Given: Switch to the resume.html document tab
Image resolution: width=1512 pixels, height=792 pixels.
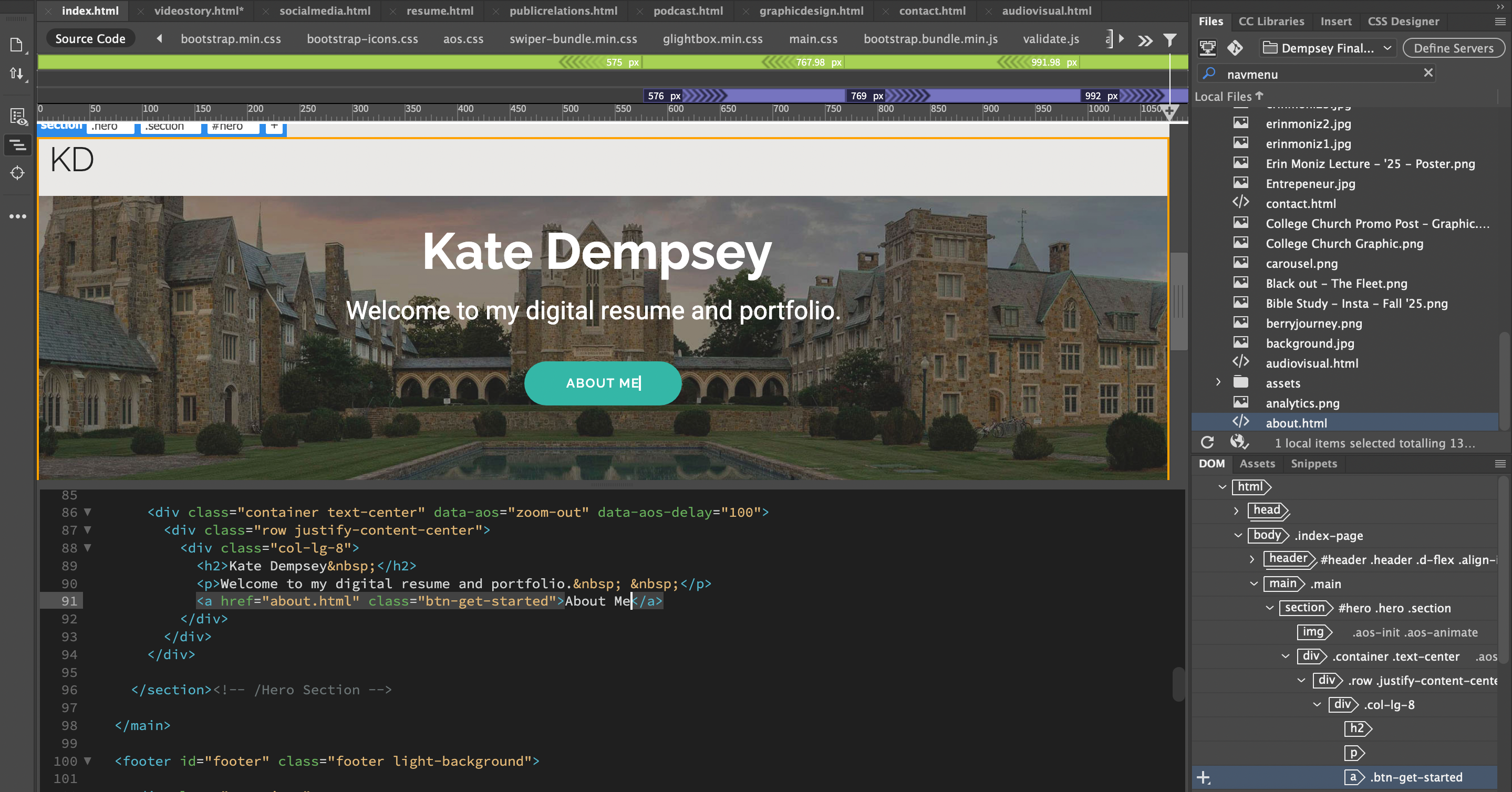Looking at the screenshot, I should click(440, 11).
